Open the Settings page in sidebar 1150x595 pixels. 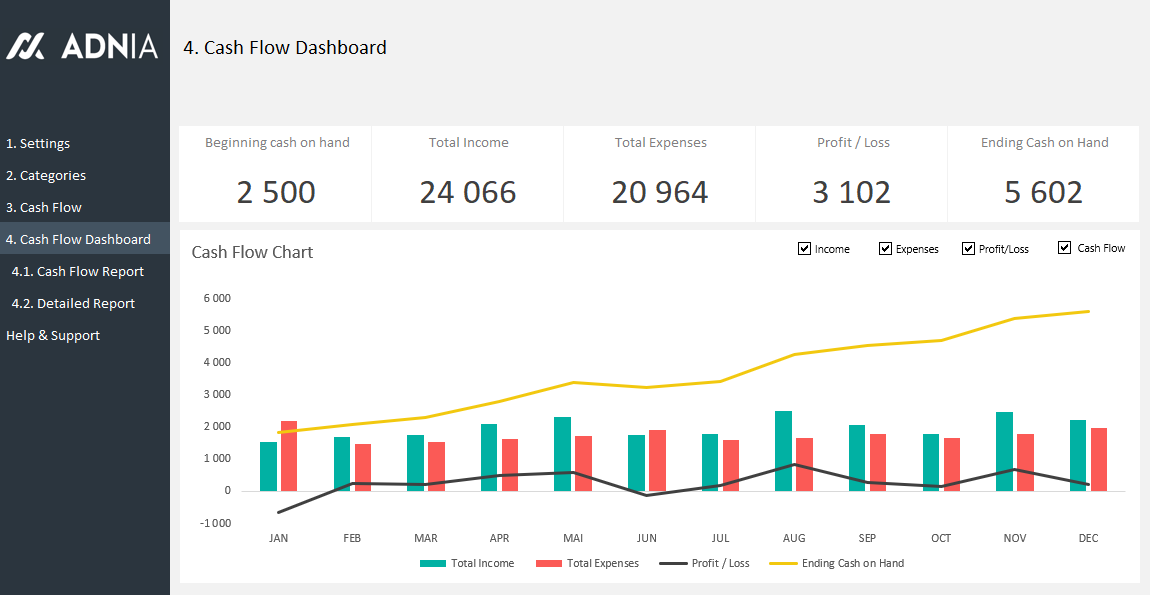(x=38, y=143)
